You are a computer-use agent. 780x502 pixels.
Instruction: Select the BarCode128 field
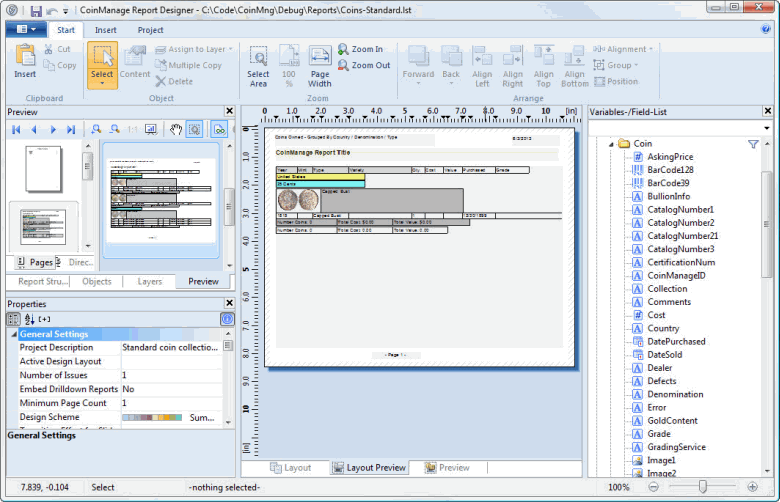coord(670,170)
